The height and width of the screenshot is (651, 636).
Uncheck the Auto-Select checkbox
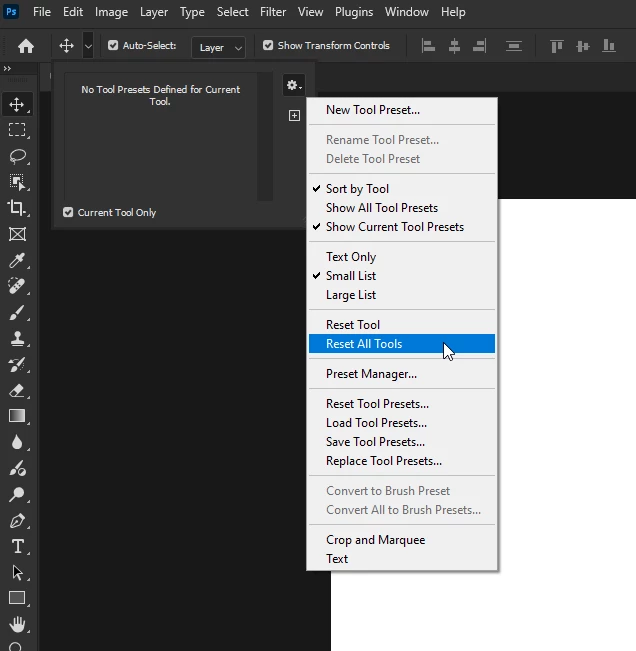pos(113,45)
